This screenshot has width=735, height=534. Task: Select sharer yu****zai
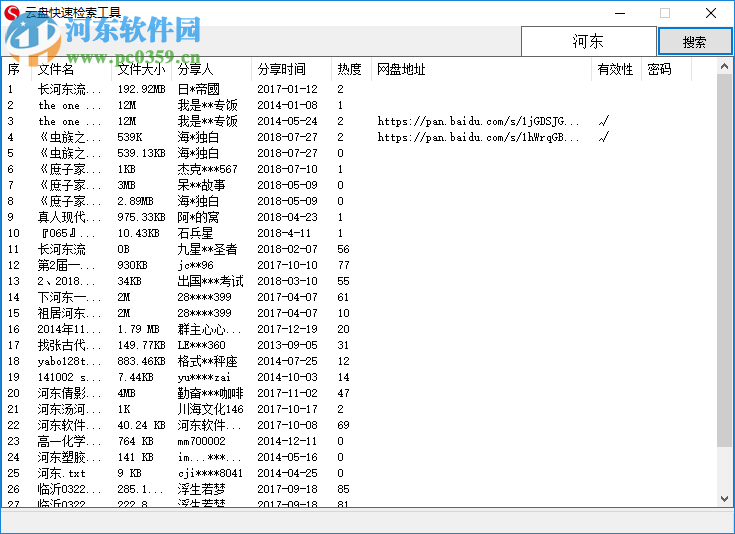pyautogui.click(x=204, y=377)
